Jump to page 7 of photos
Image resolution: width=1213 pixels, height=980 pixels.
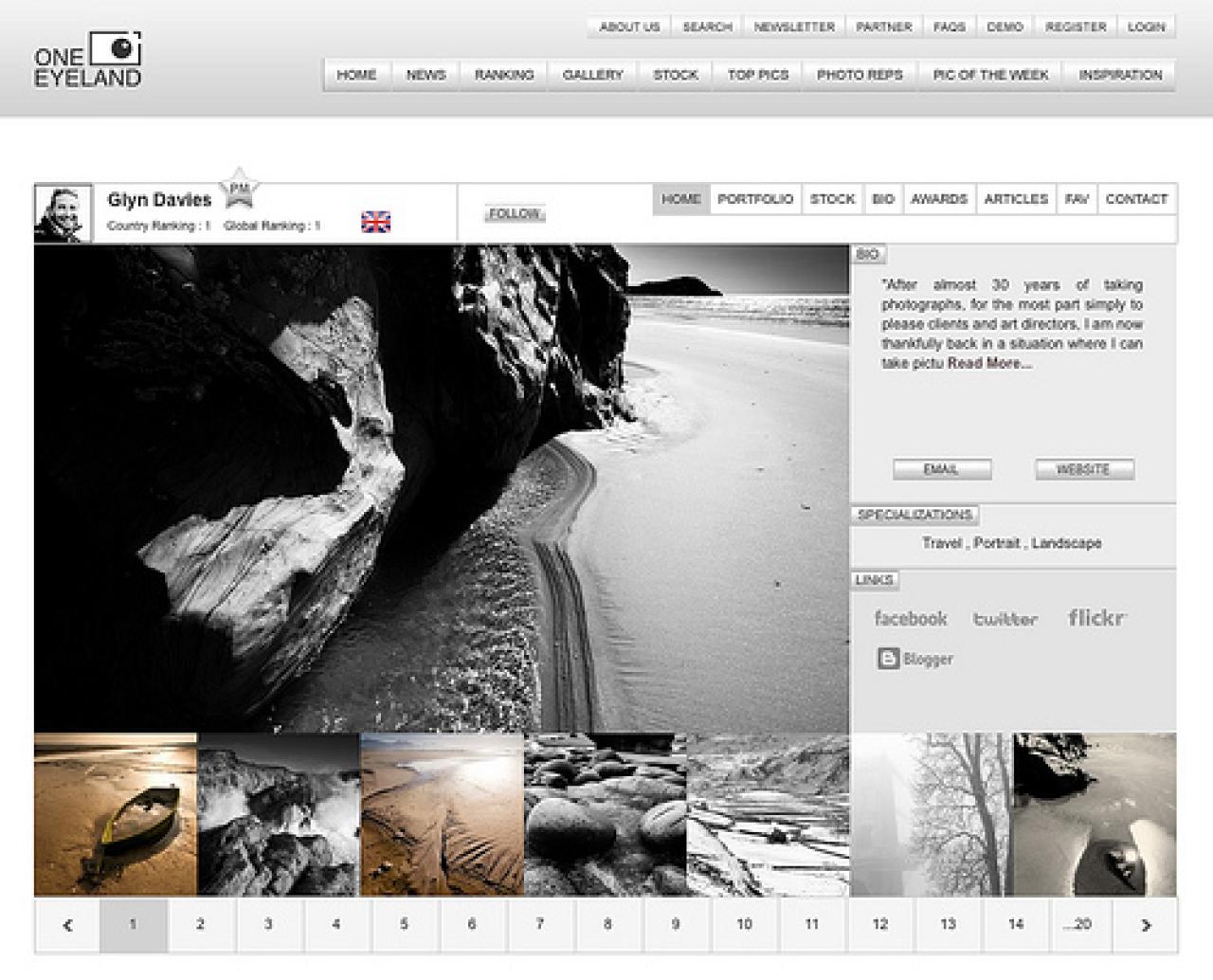[539, 924]
